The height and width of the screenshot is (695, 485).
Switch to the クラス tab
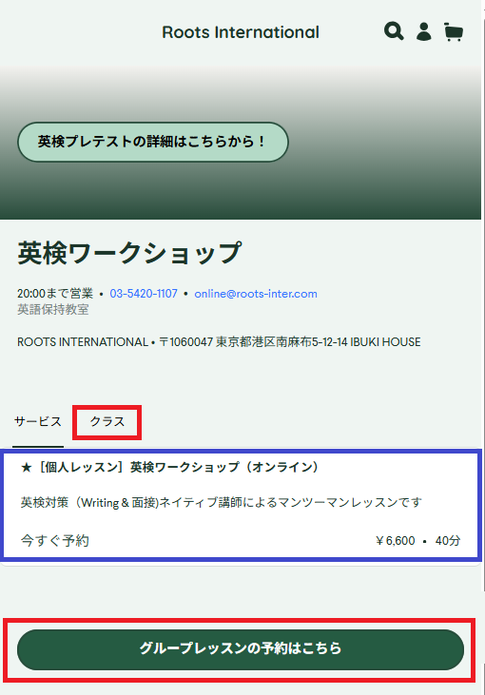click(107, 422)
